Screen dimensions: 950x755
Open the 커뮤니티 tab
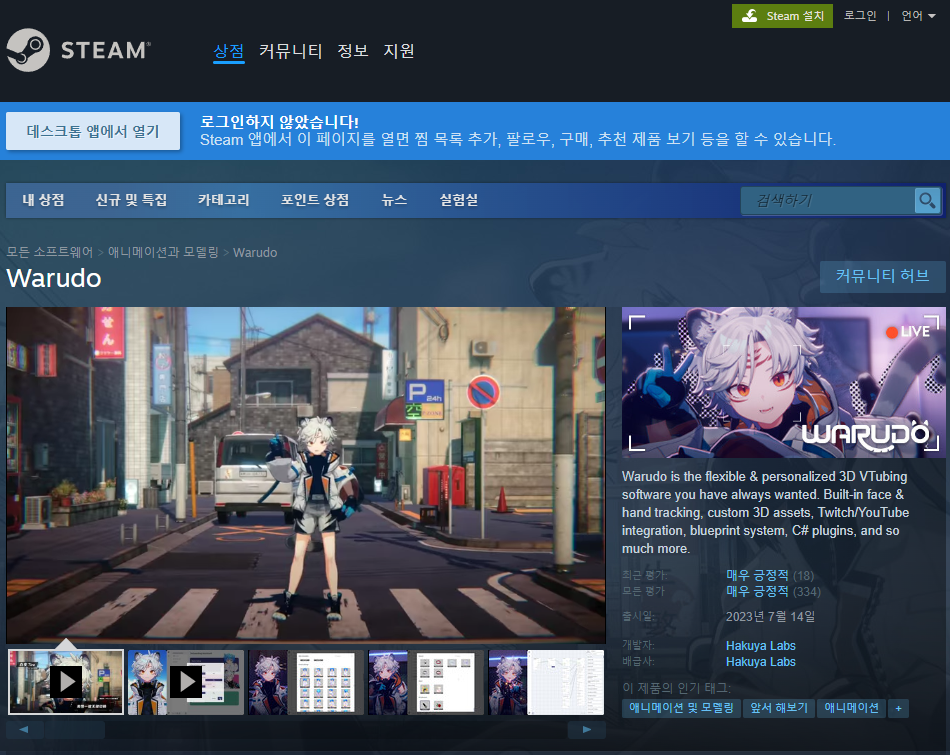[x=290, y=51]
